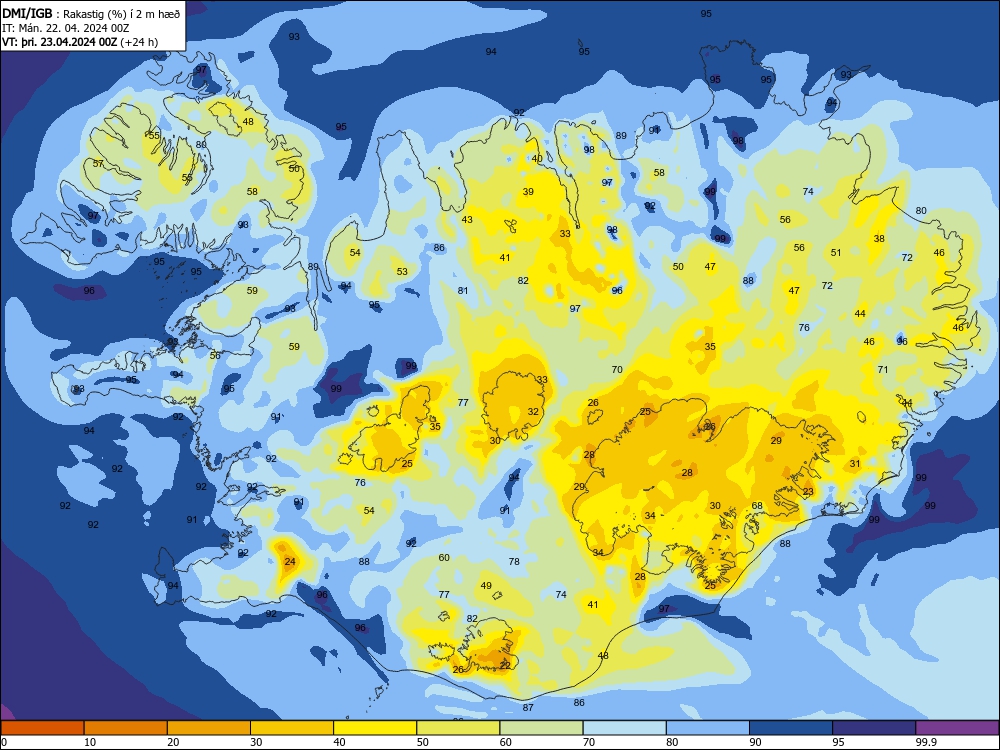Click the map humidity value '49'

pos(487,586)
